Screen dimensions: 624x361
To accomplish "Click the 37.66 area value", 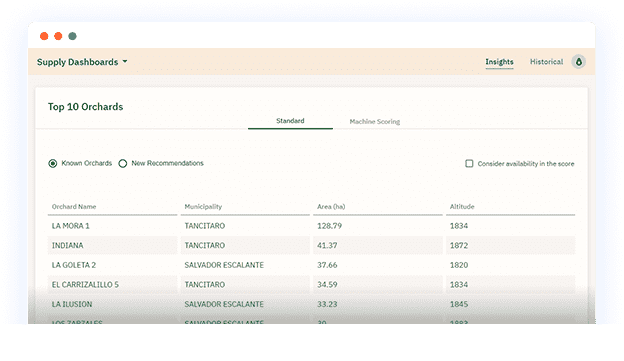I will click(327, 265).
